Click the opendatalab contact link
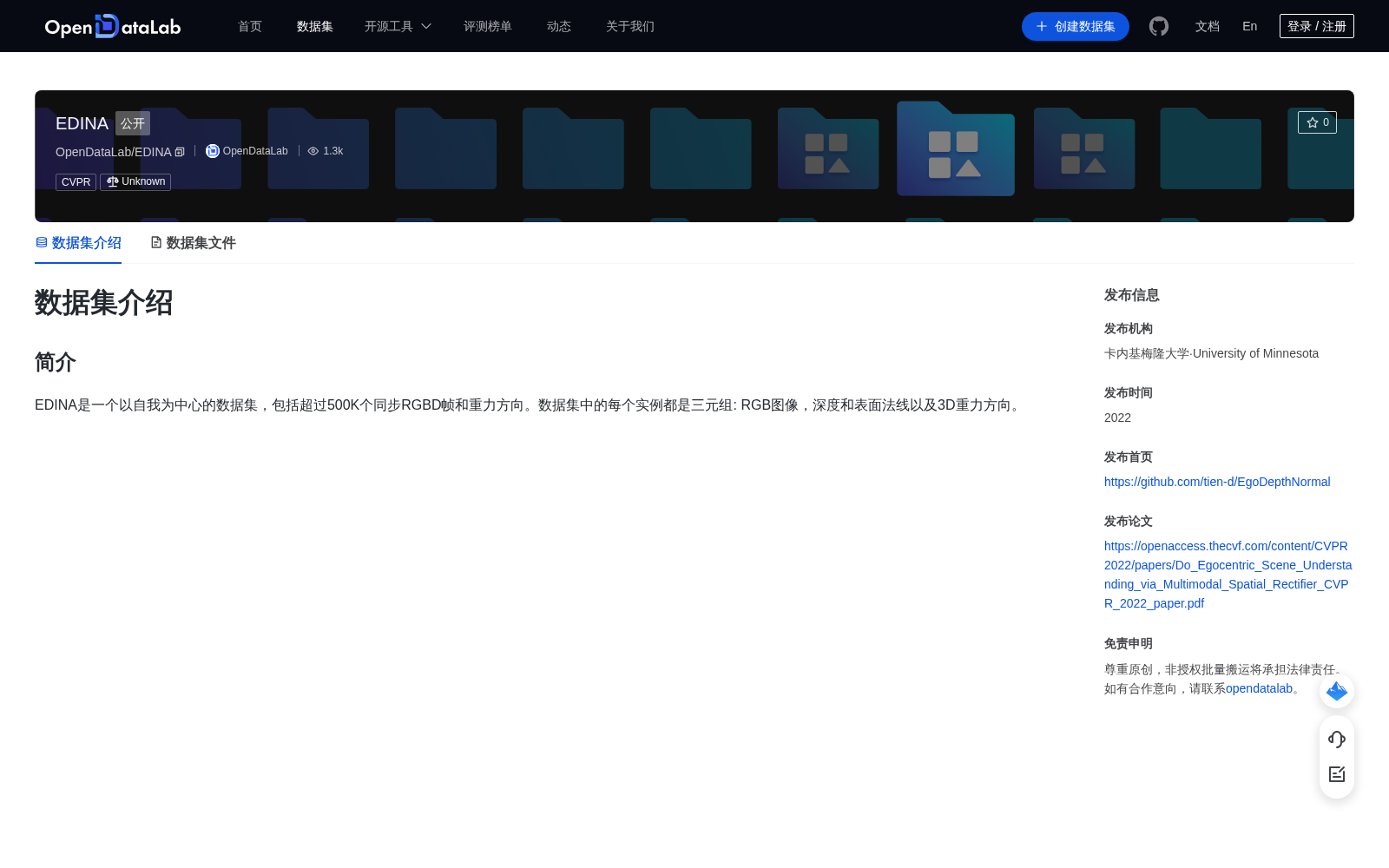The width and height of the screenshot is (1389, 868). point(1259,688)
